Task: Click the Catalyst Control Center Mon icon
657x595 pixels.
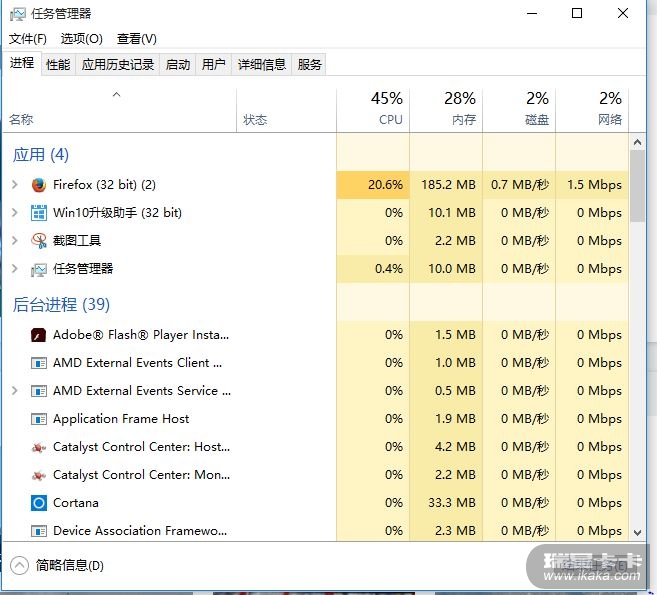Action: (x=39, y=475)
